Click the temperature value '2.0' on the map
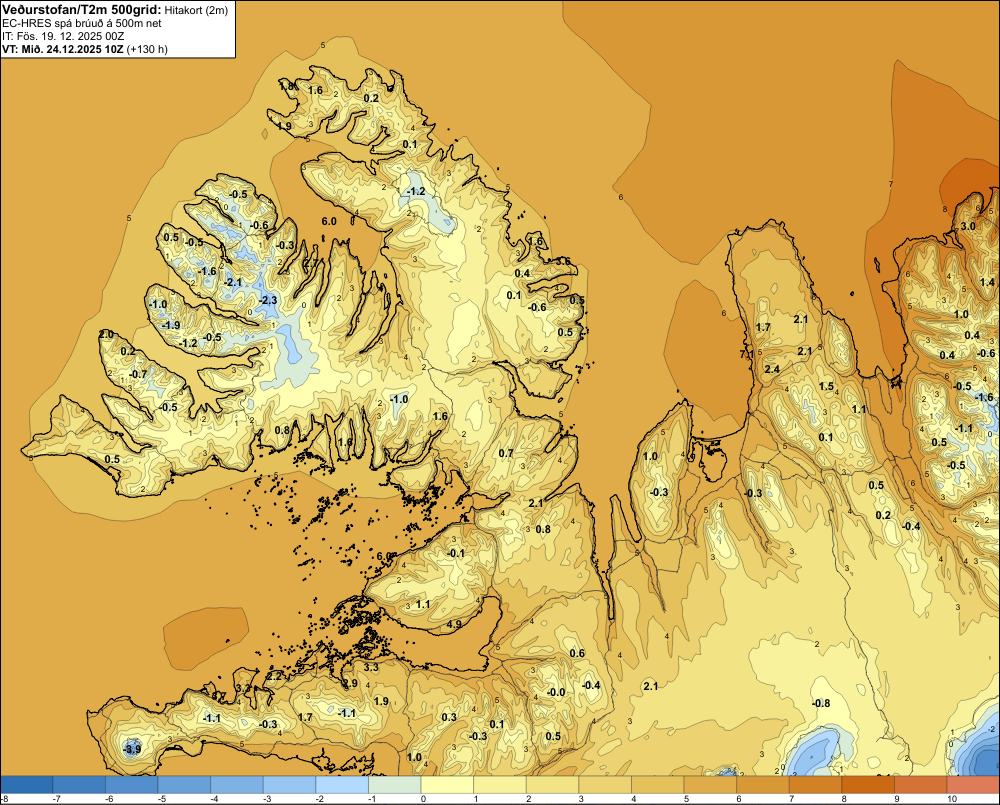The image size is (1000, 805). coord(106,334)
